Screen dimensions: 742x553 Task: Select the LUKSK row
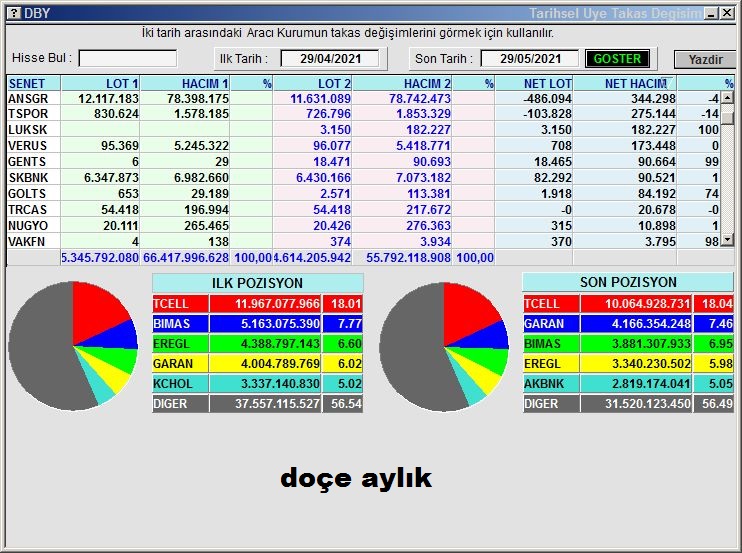coord(363,130)
